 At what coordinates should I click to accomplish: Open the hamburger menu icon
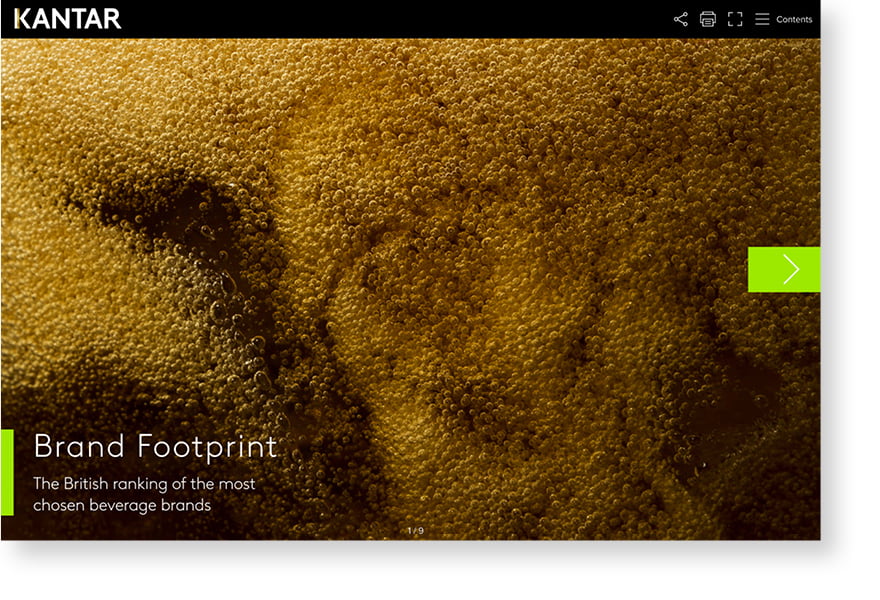pyautogui.click(x=762, y=19)
